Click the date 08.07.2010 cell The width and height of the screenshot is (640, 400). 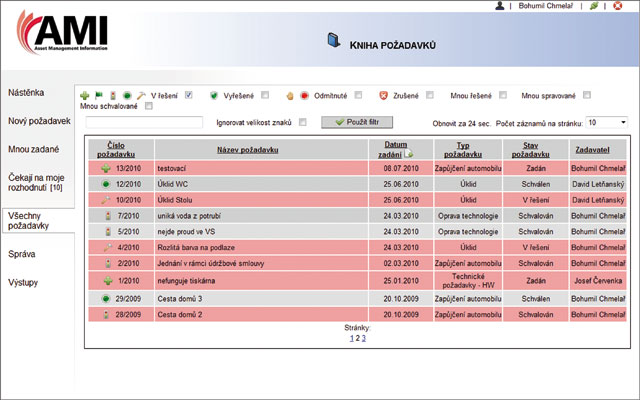point(401,168)
